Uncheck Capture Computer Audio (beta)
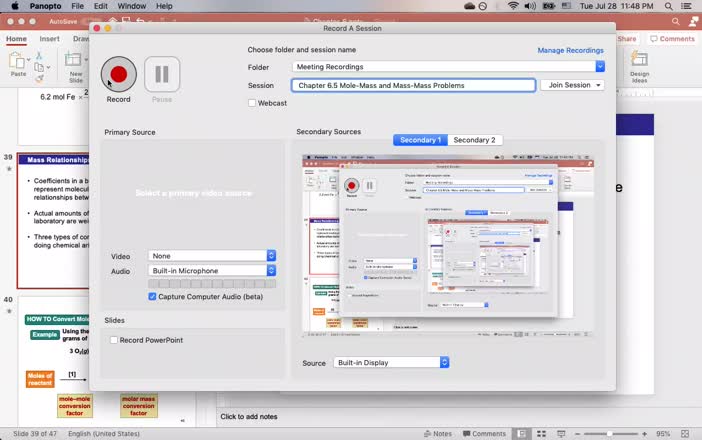The image size is (702, 440). [x=153, y=296]
